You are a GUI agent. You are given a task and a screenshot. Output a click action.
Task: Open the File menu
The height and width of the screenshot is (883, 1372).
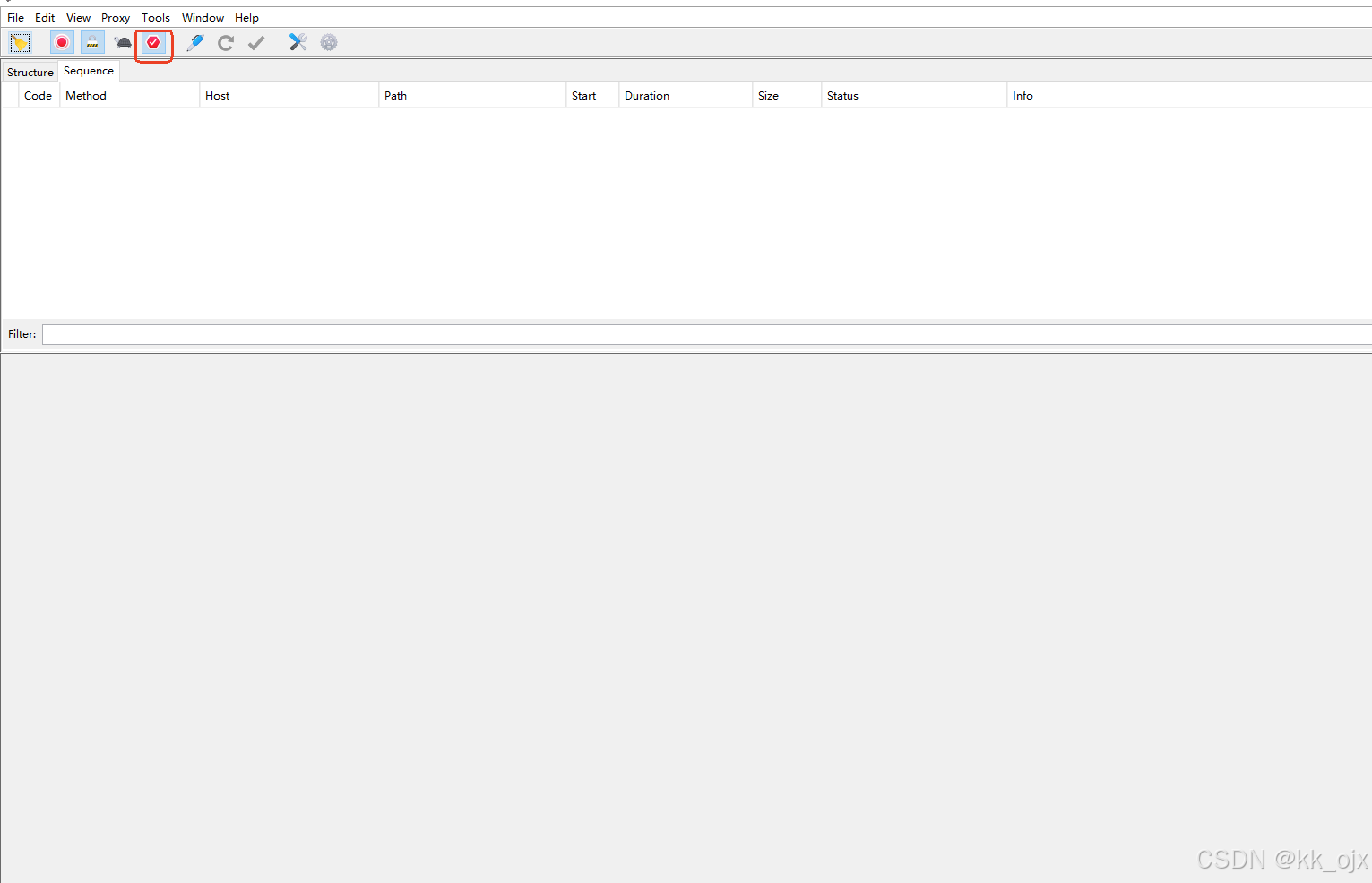point(16,17)
